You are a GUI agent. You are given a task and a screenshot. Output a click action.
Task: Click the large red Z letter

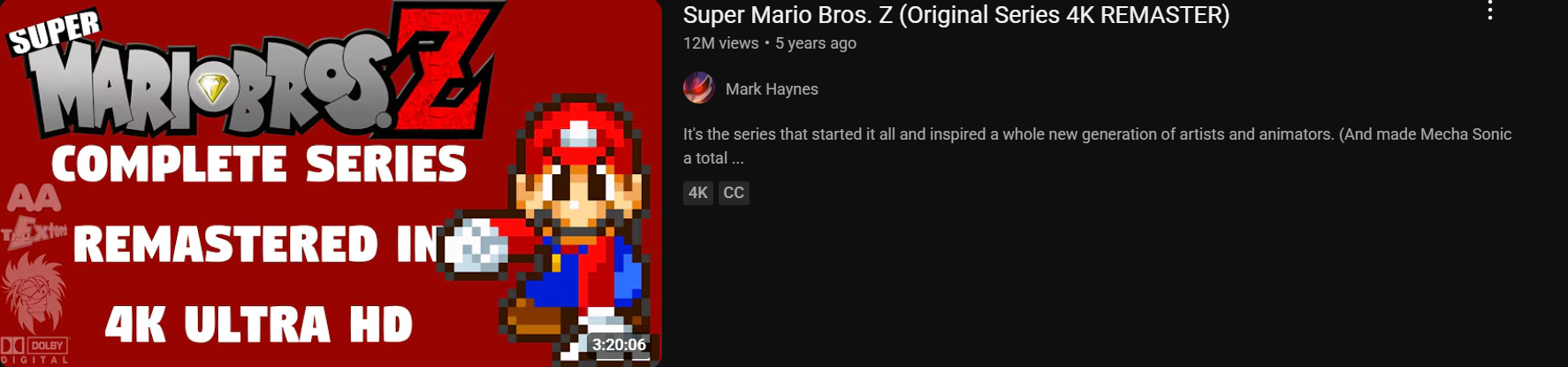[x=448, y=75]
